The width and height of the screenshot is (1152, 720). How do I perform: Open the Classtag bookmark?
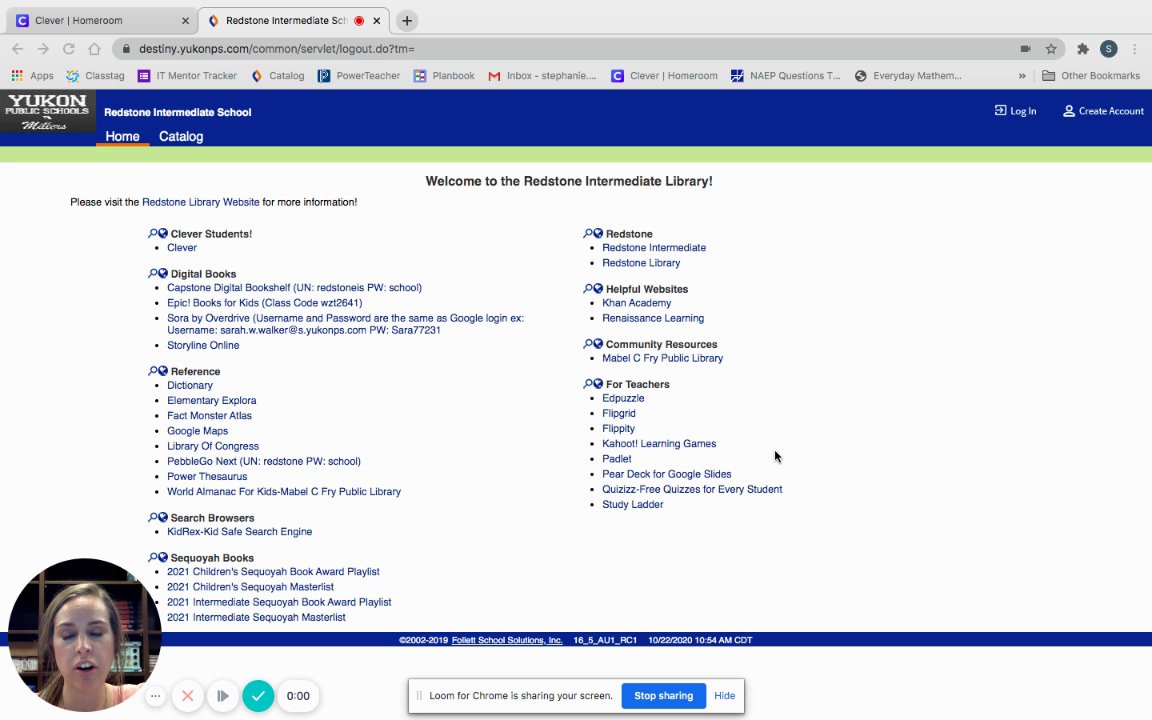pyautogui.click(x=96, y=76)
